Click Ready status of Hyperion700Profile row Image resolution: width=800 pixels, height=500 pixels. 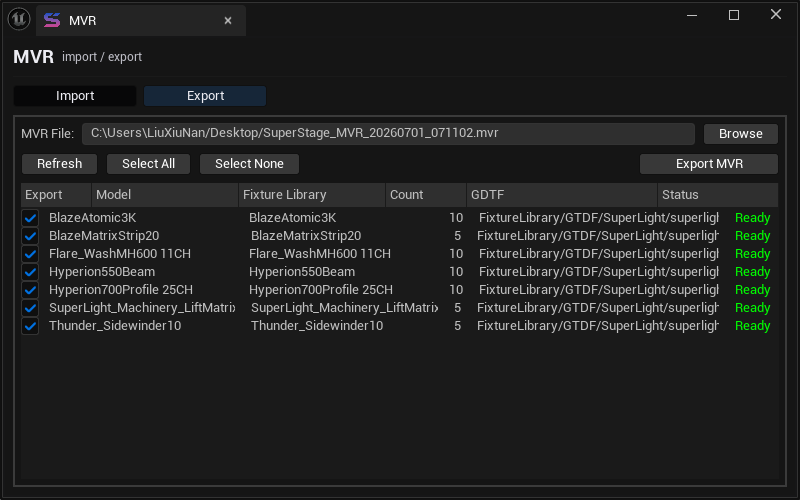click(x=753, y=290)
